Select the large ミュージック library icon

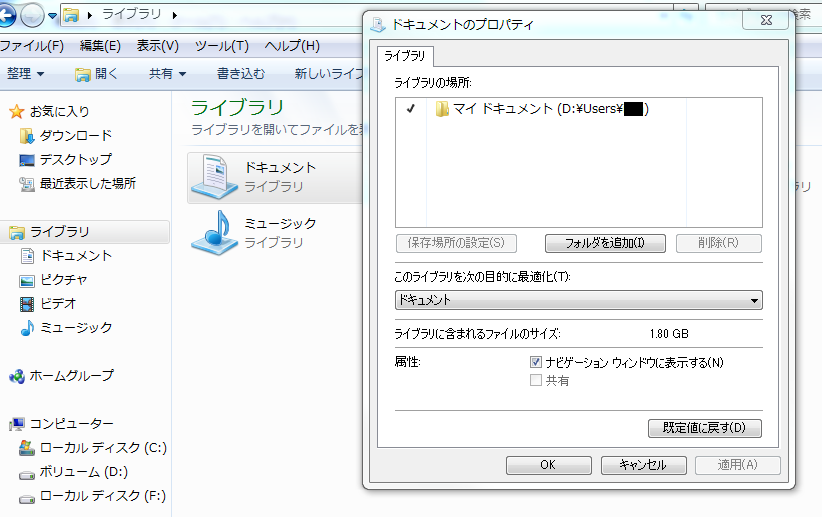tap(214, 233)
